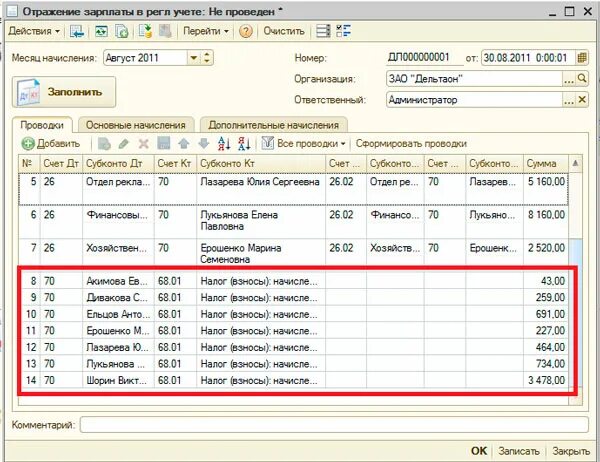This screenshot has width=600, height=462.
Task: Click the help question mark icon
Action: 246,31
